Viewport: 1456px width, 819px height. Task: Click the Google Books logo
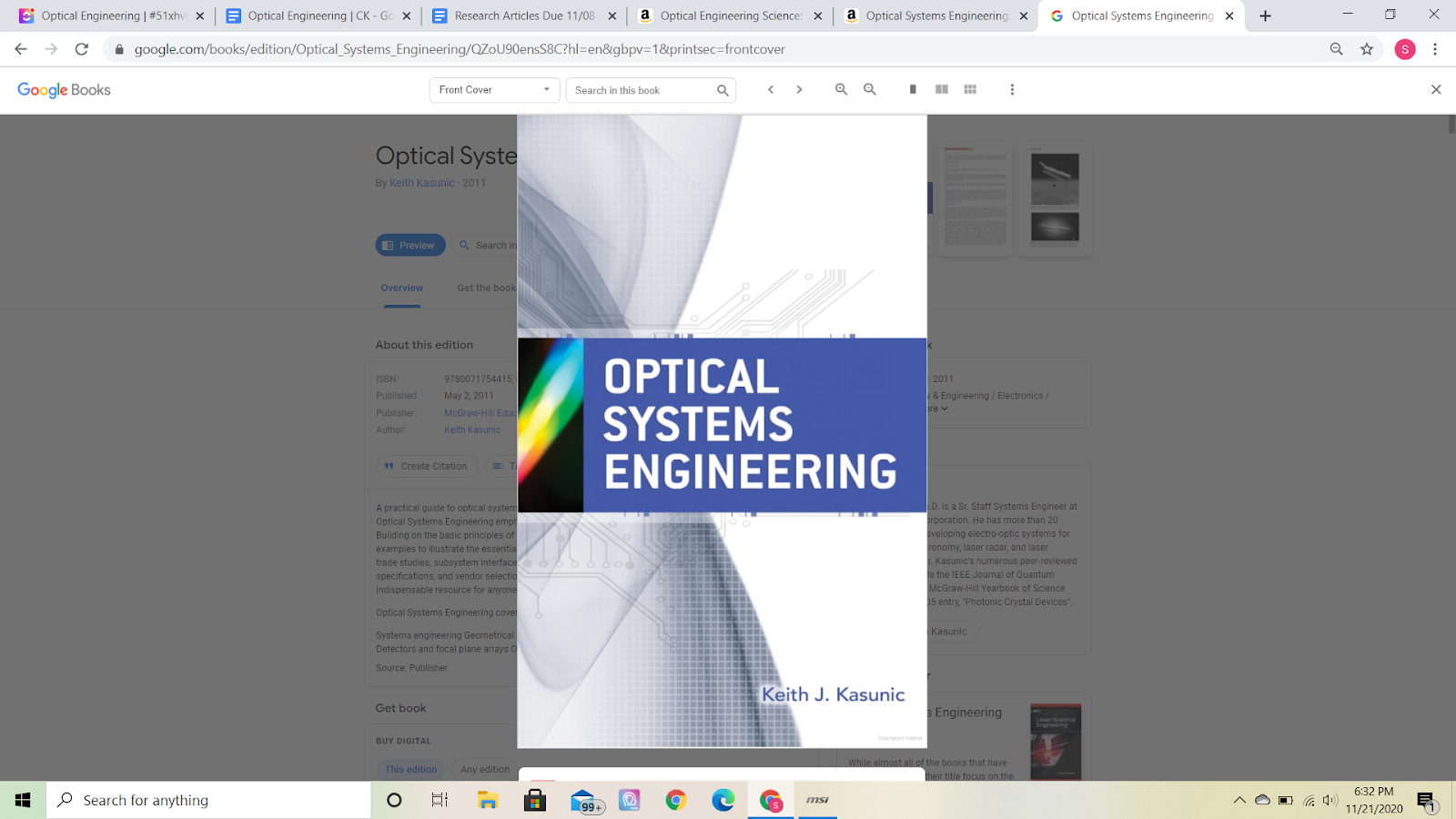click(x=64, y=89)
